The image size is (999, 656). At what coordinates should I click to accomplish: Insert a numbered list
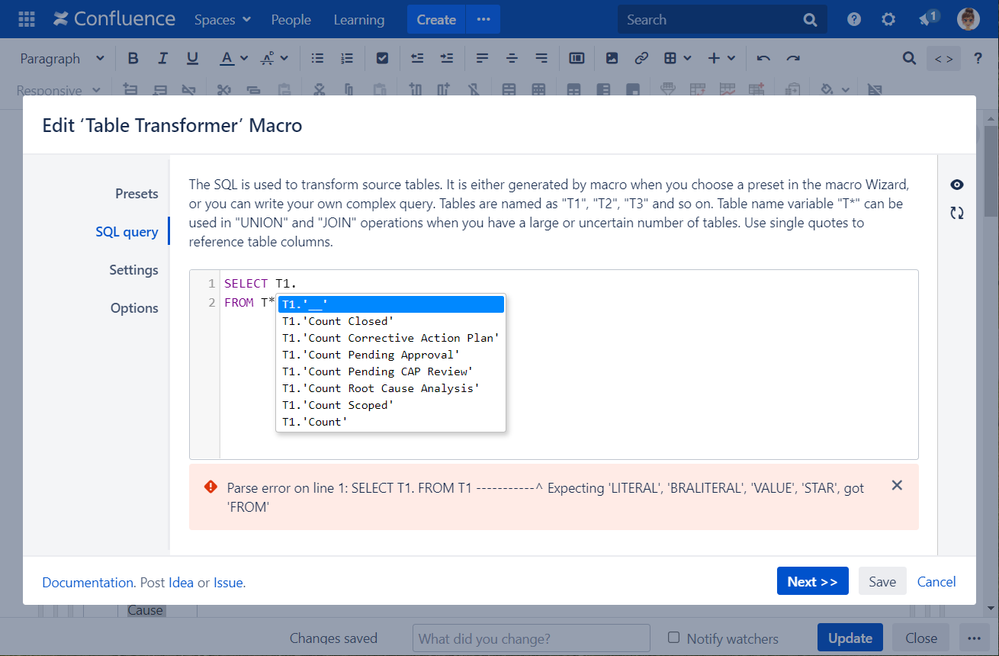click(x=347, y=59)
